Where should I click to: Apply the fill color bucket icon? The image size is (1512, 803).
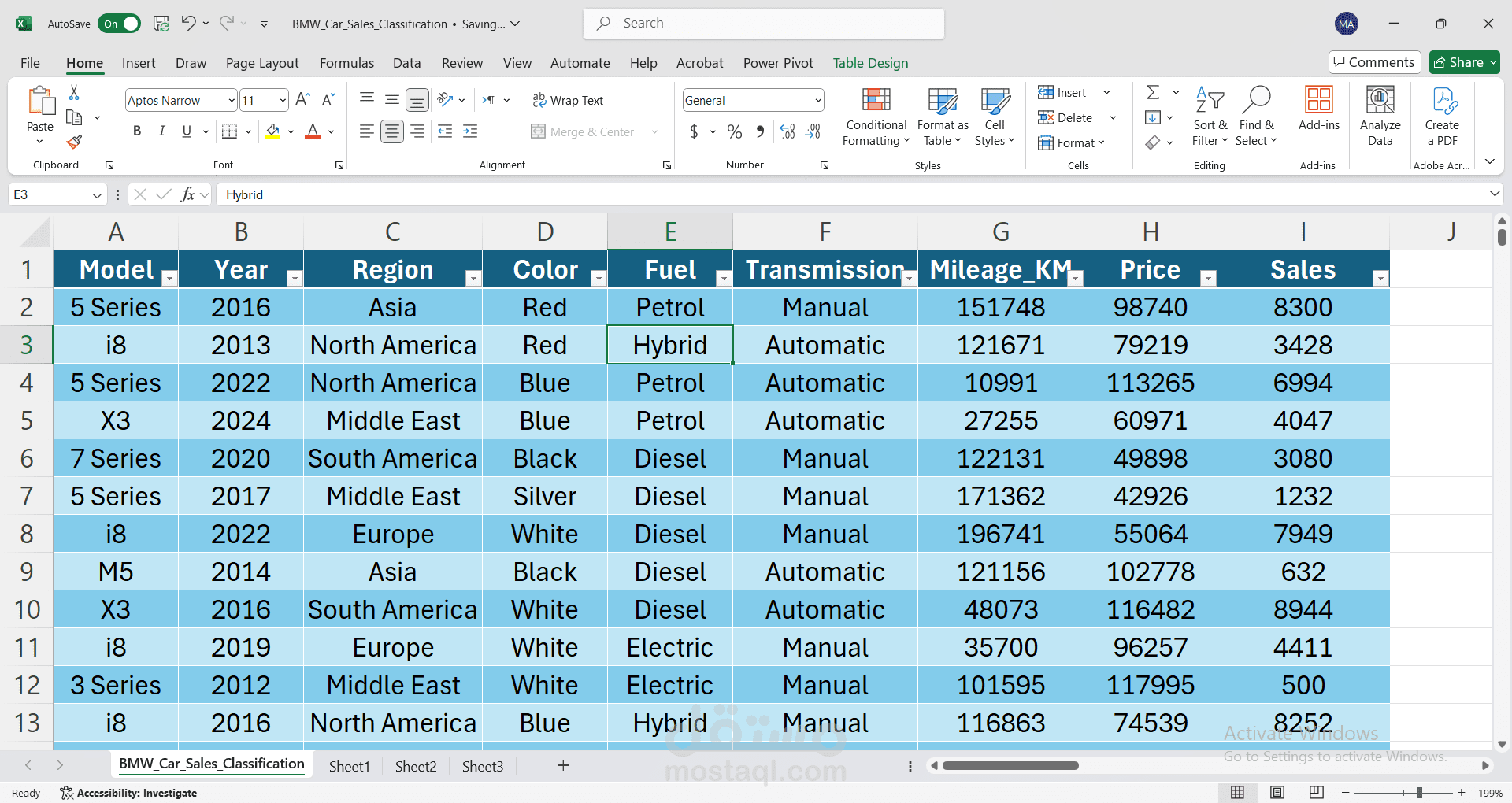pyautogui.click(x=272, y=131)
